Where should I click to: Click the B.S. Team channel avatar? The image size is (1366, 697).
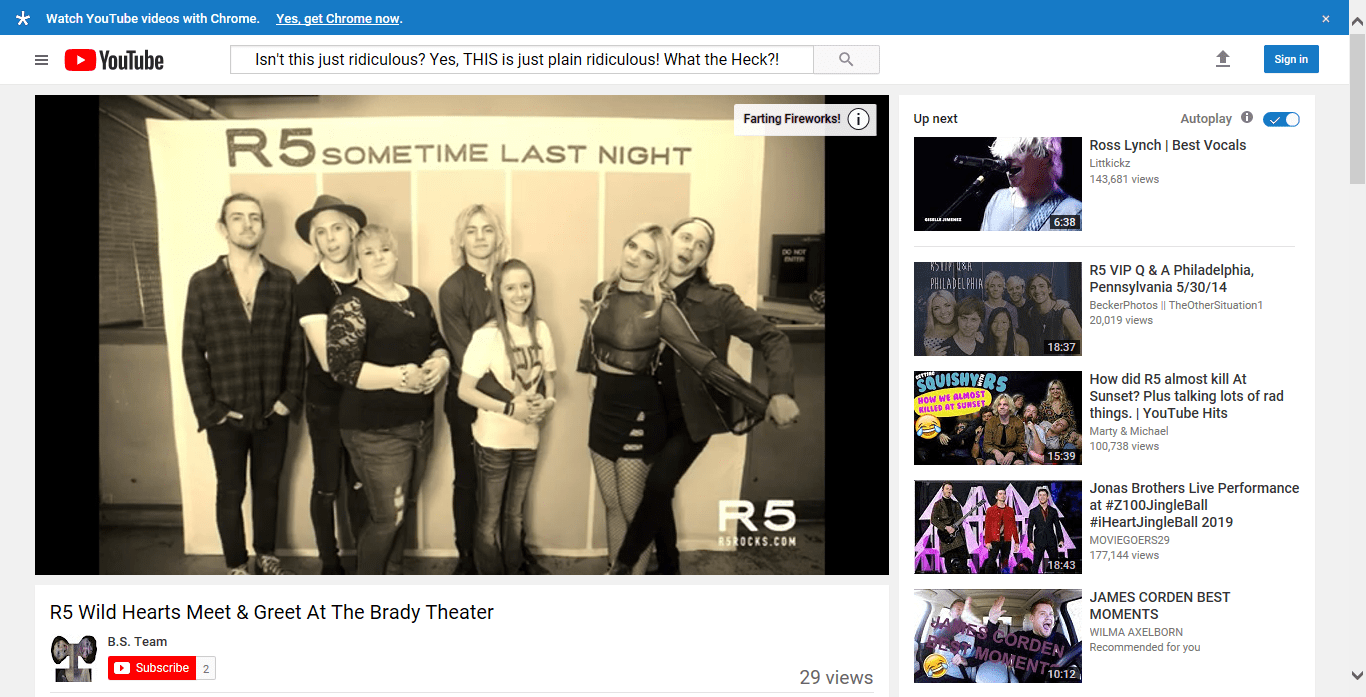[x=73, y=657]
